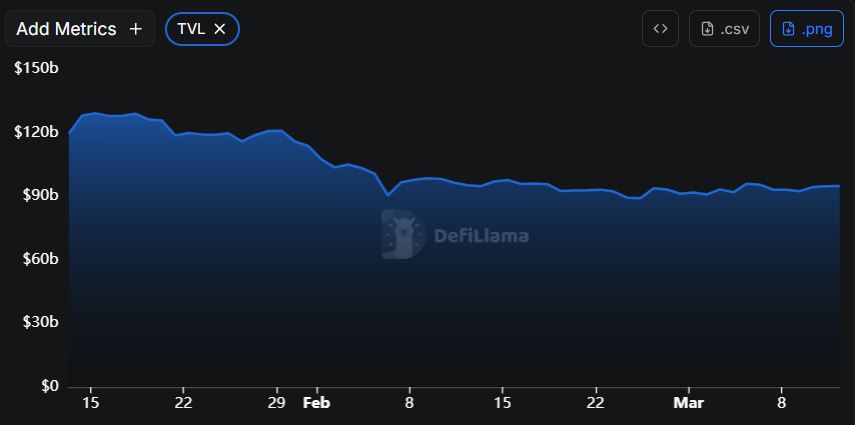This screenshot has width=855, height=425.
Task: Click the first 15 date label on x-axis
Action: [90, 403]
